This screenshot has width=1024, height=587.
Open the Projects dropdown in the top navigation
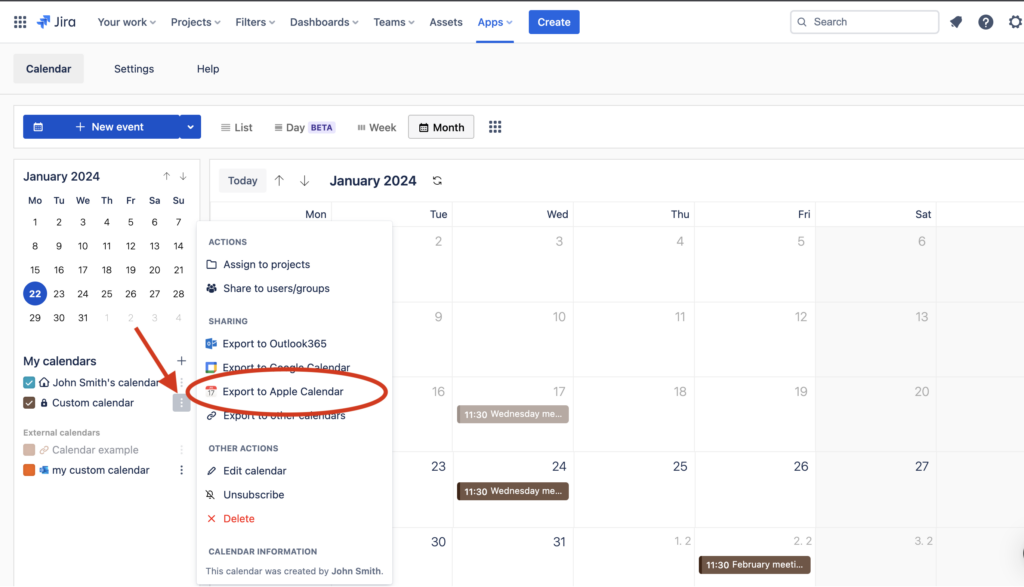pos(196,22)
